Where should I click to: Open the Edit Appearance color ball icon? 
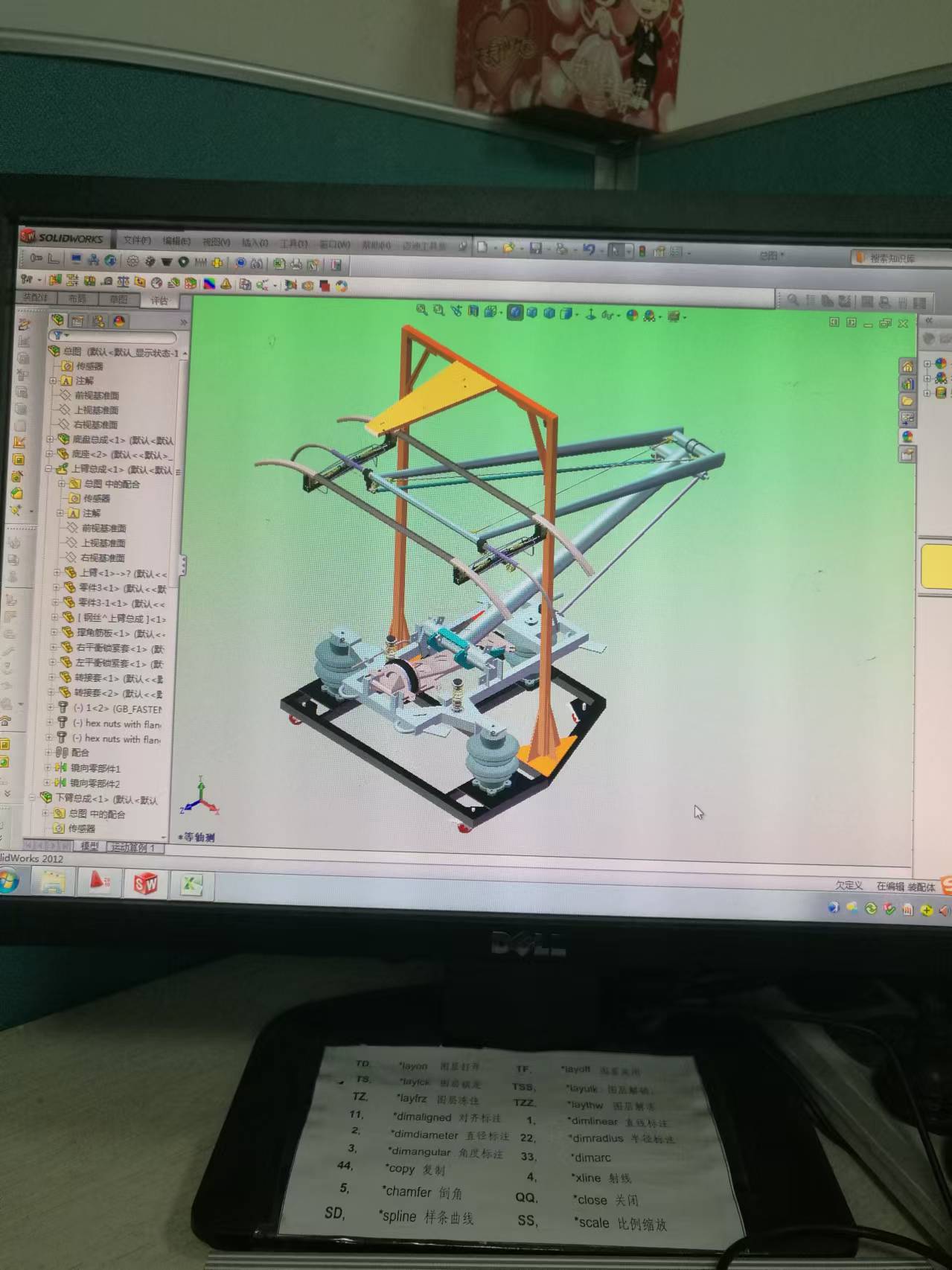[x=632, y=315]
